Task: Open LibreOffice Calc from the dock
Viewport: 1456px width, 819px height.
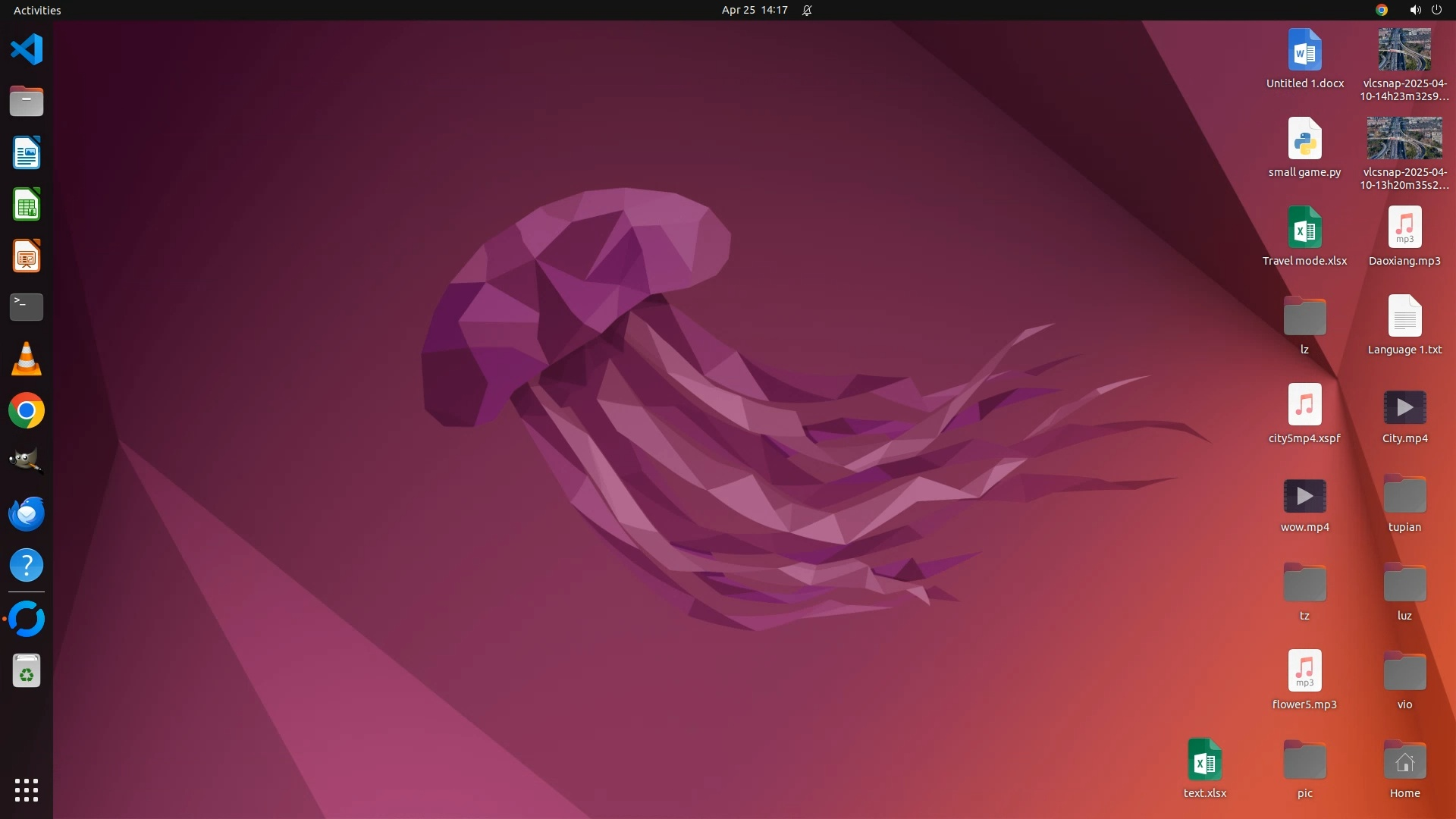Action: (27, 205)
